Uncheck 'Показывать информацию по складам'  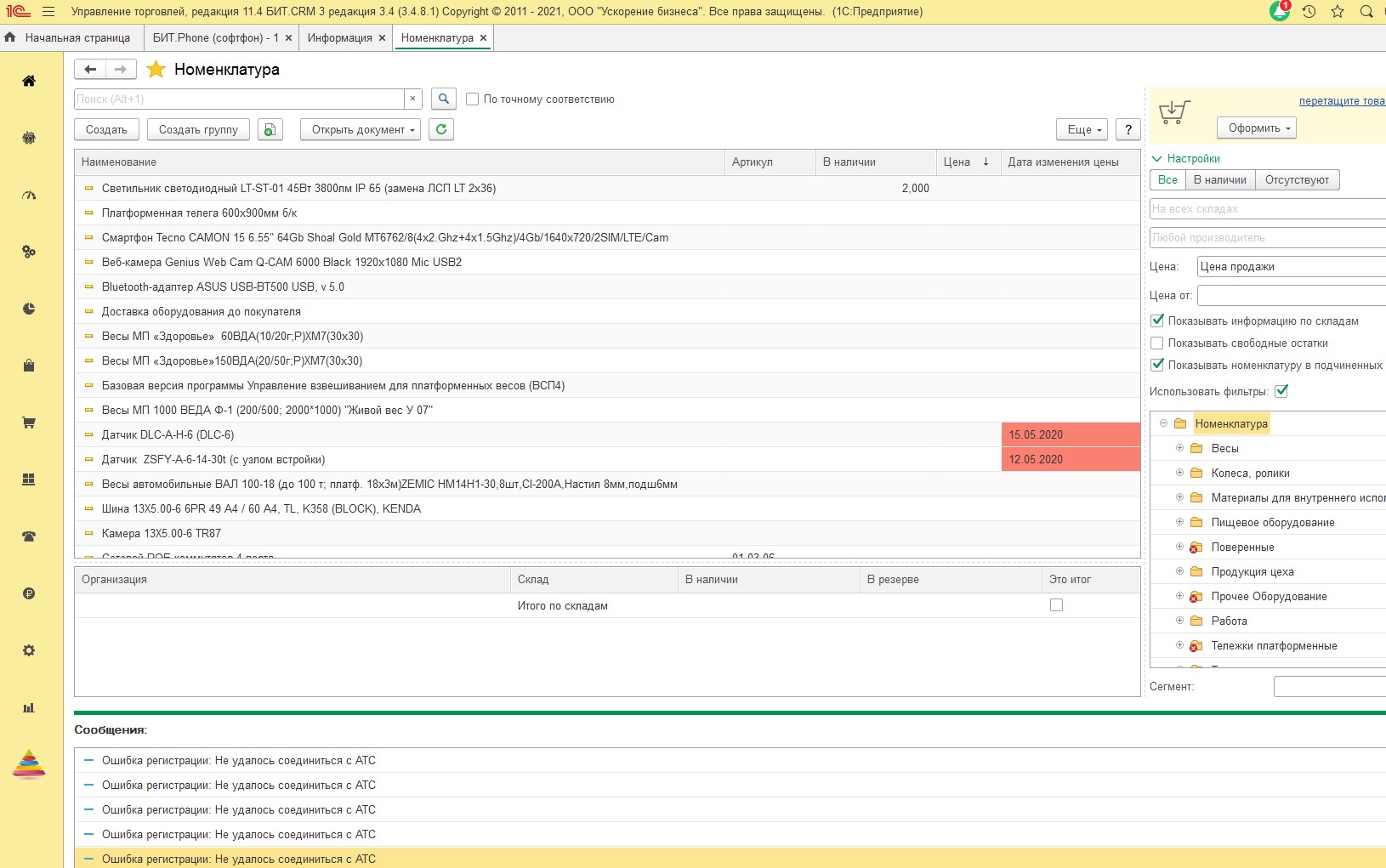point(1156,321)
